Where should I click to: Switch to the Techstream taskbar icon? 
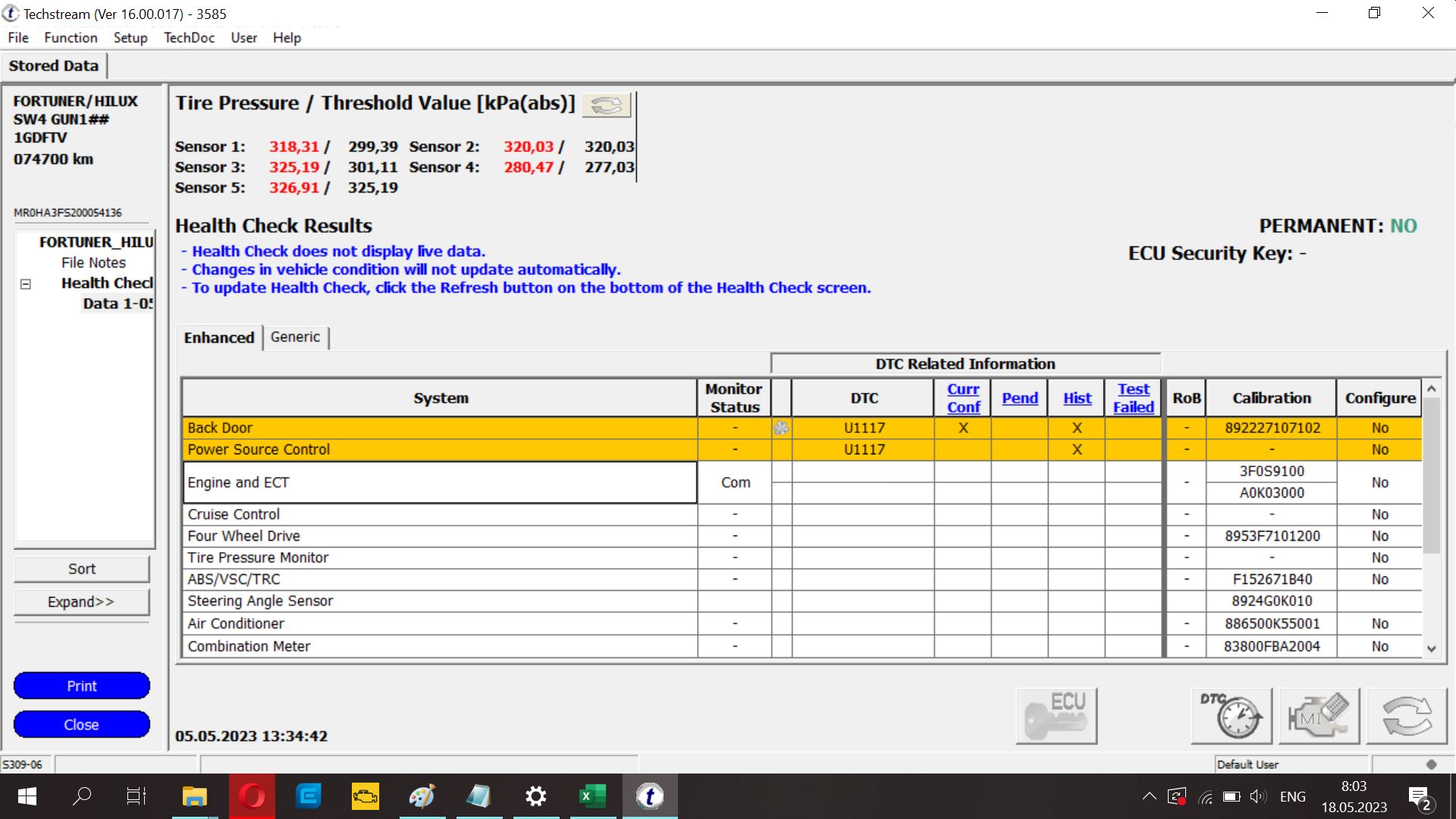(650, 796)
